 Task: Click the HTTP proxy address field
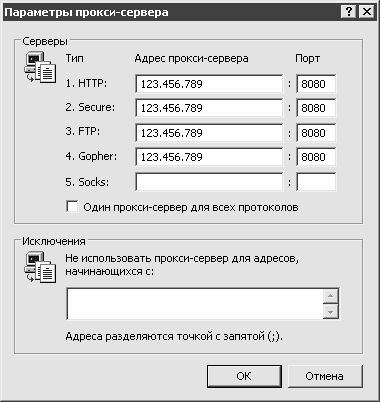click(x=209, y=84)
